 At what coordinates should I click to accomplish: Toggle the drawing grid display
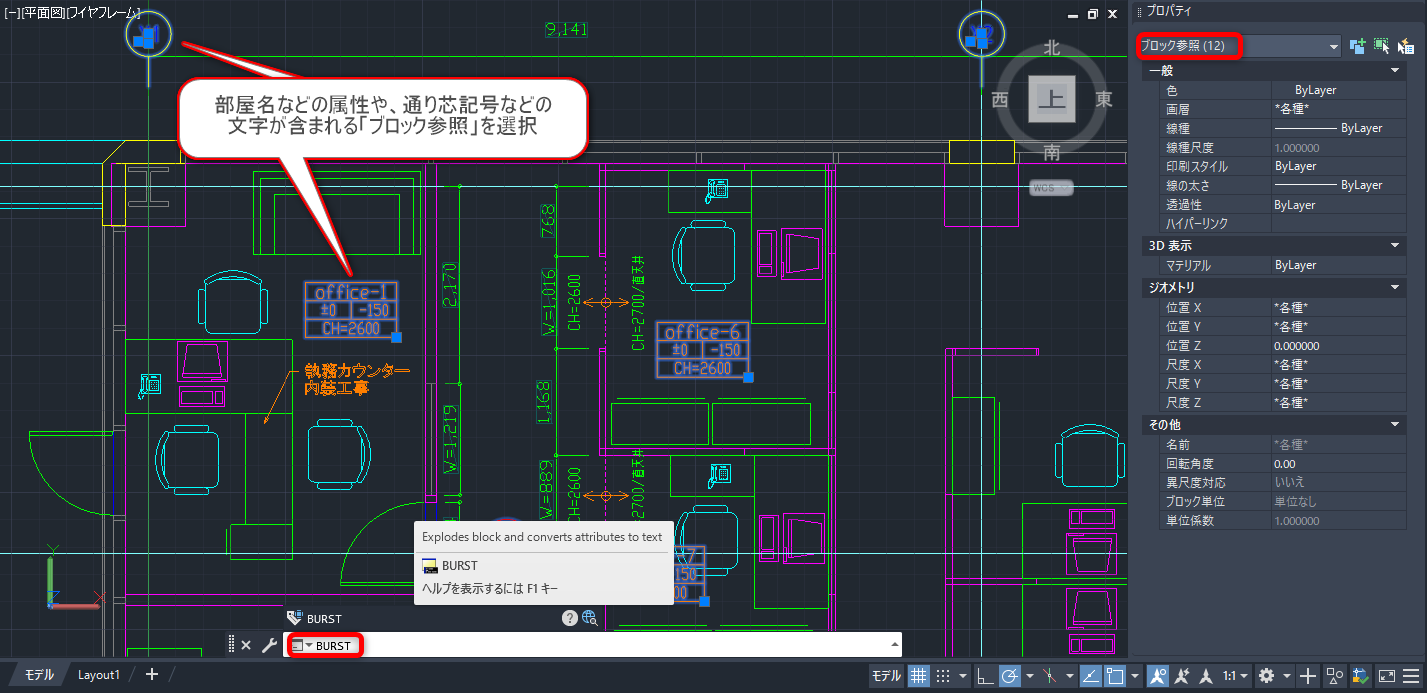tap(919, 676)
